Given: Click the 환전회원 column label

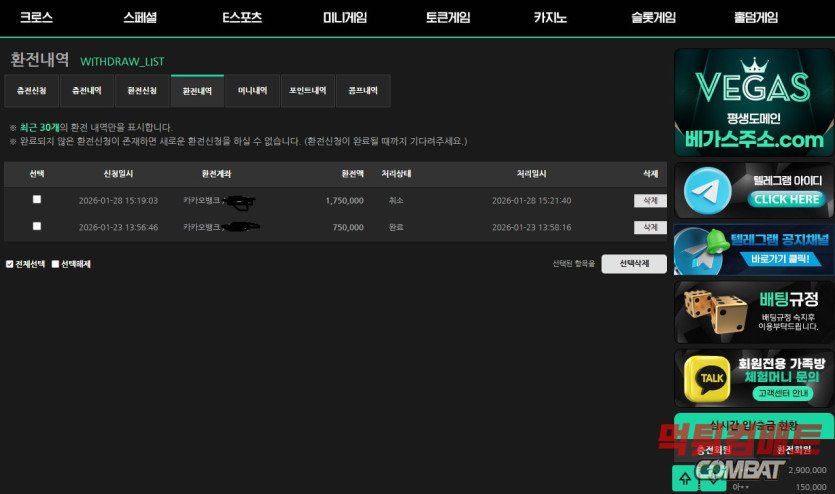Looking at the screenshot, I should [x=793, y=450].
